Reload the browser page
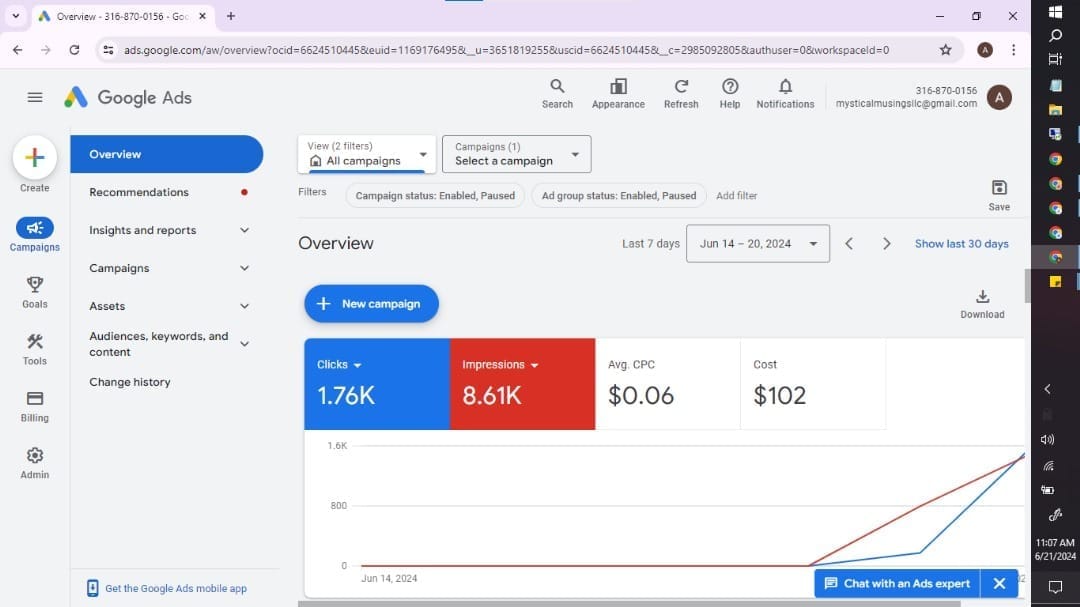Image resolution: width=1080 pixels, height=607 pixels. coord(74,50)
